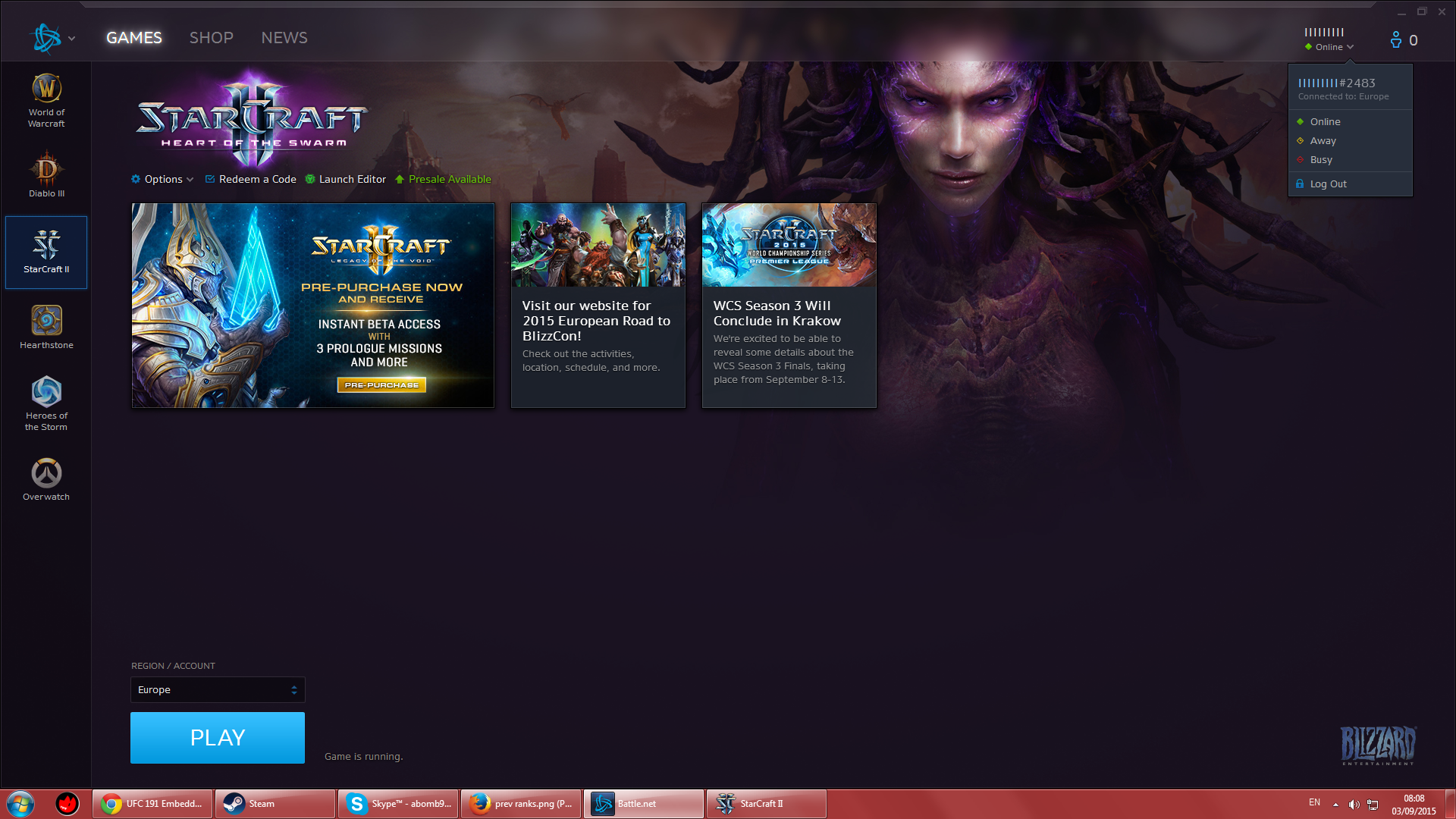Click Legacy of the Void banner

click(313, 305)
